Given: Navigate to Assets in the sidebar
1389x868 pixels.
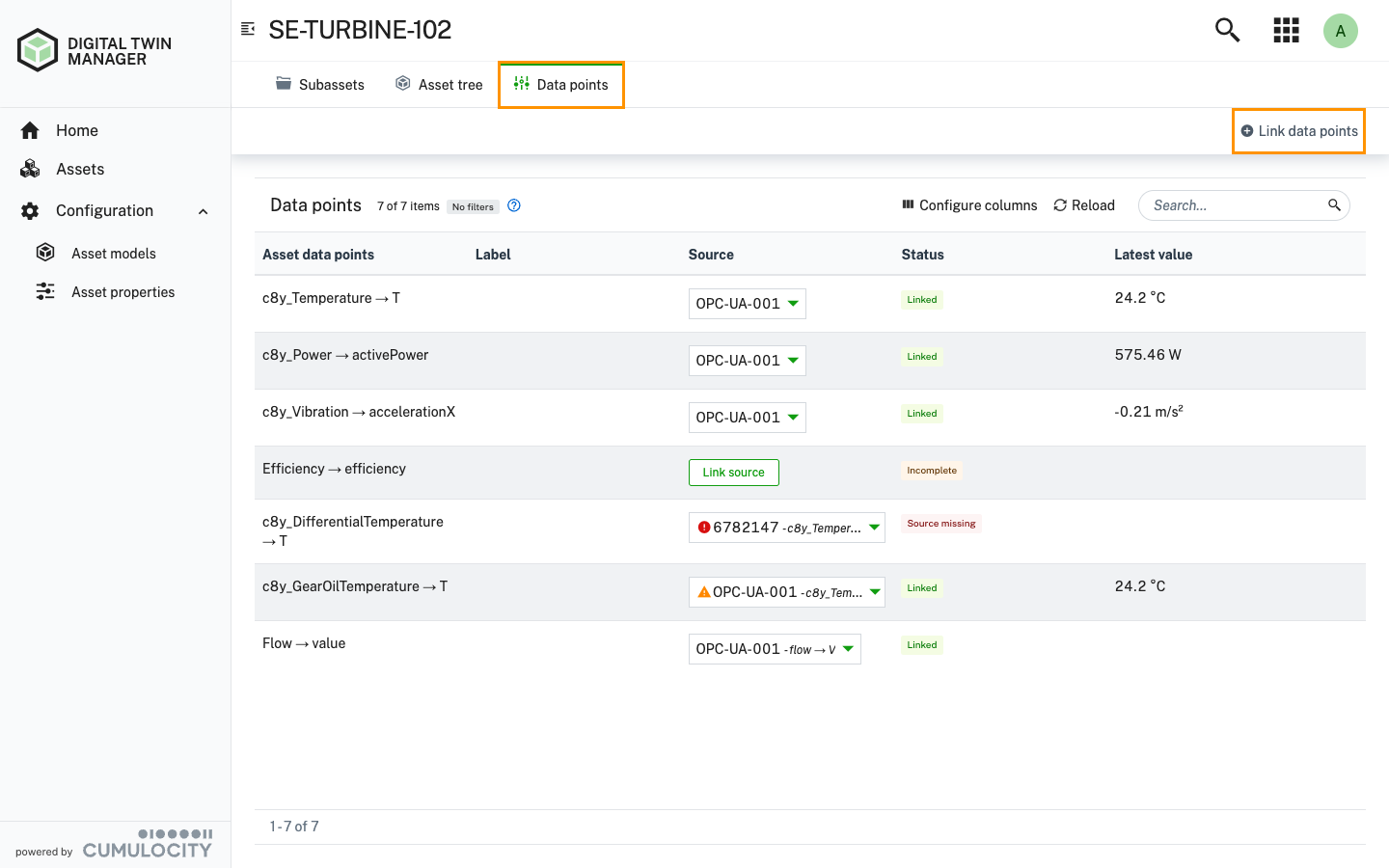Looking at the screenshot, I should (81, 169).
